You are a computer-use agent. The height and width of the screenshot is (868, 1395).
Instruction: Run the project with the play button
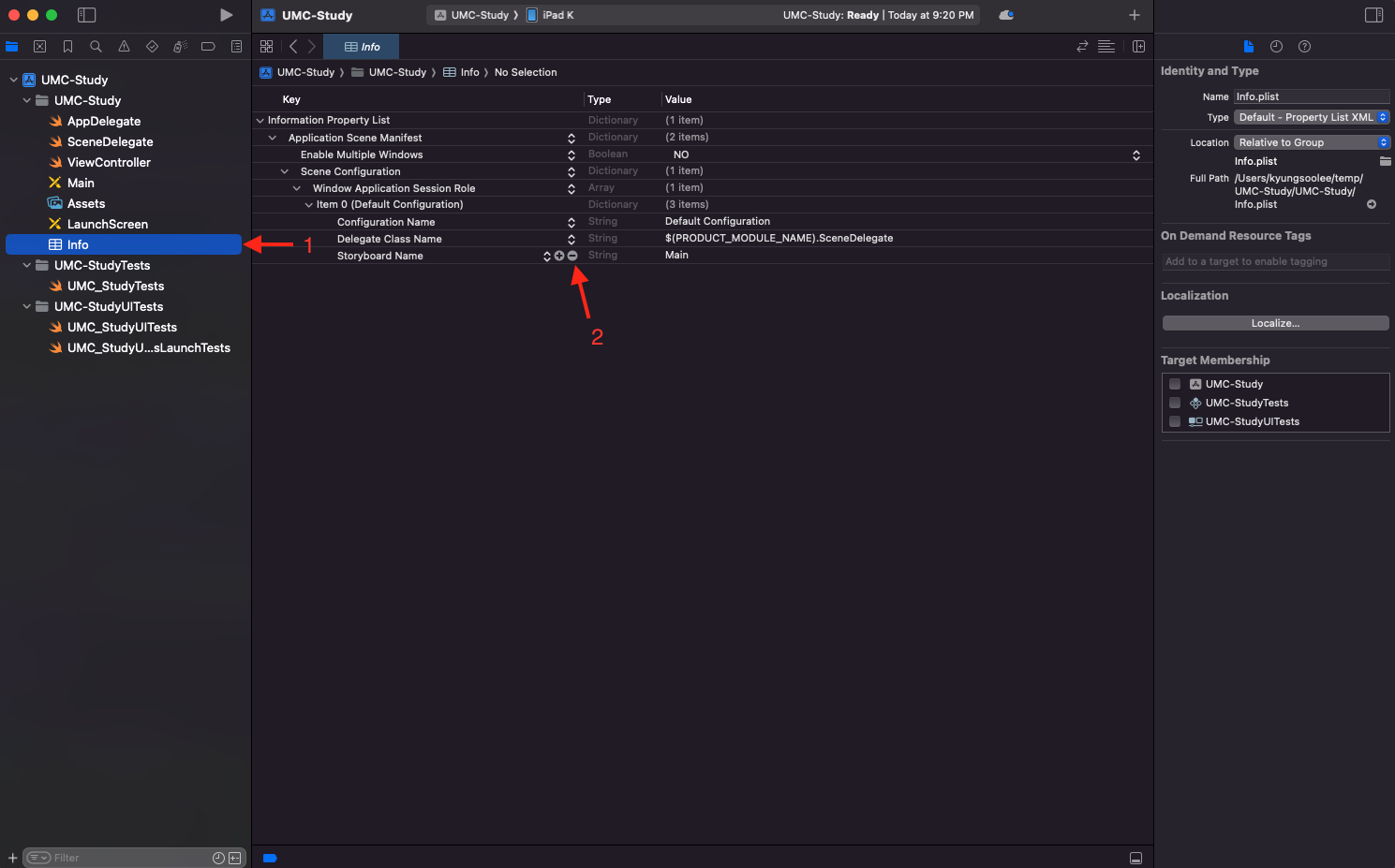pyautogui.click(x=226, y=15)
